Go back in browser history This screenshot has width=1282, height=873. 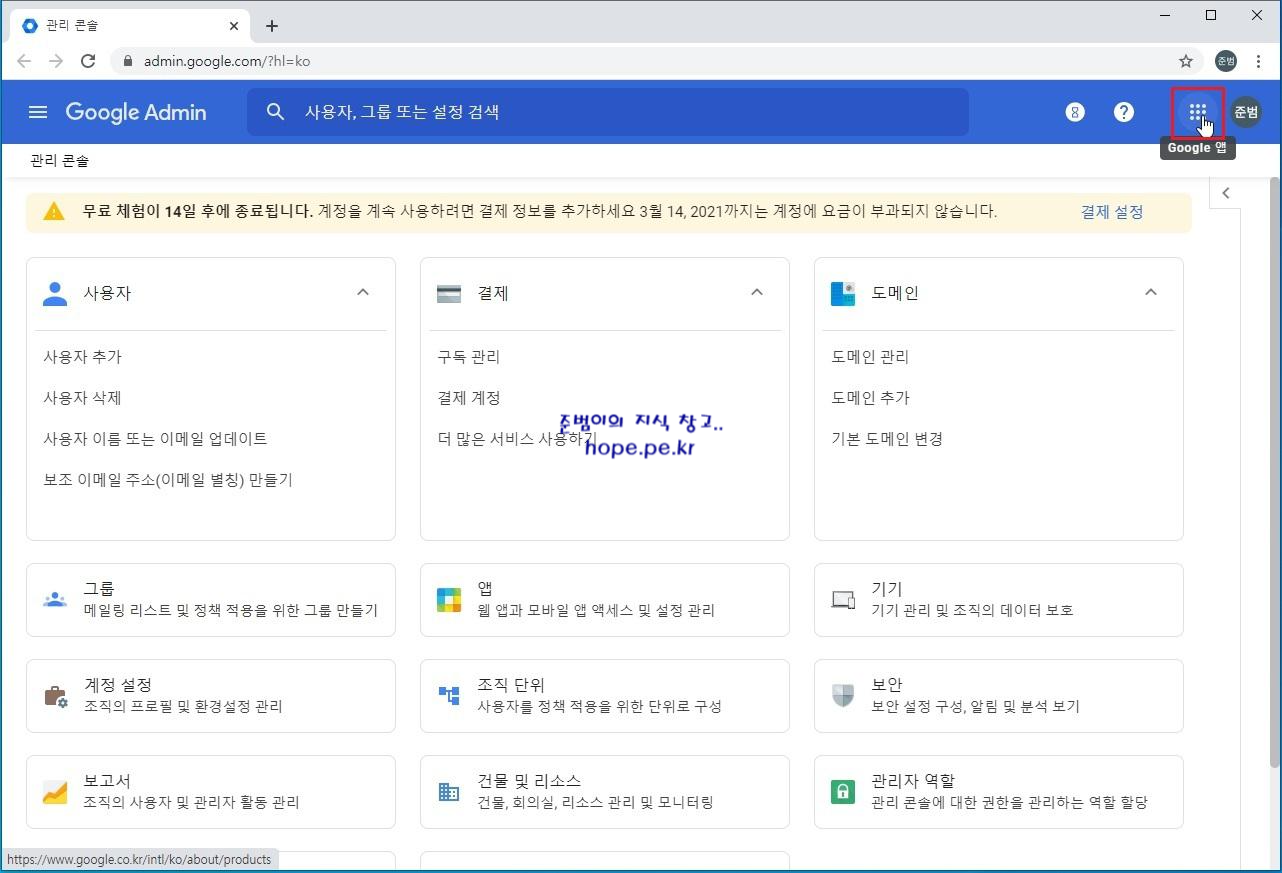[x=24, y=61]
